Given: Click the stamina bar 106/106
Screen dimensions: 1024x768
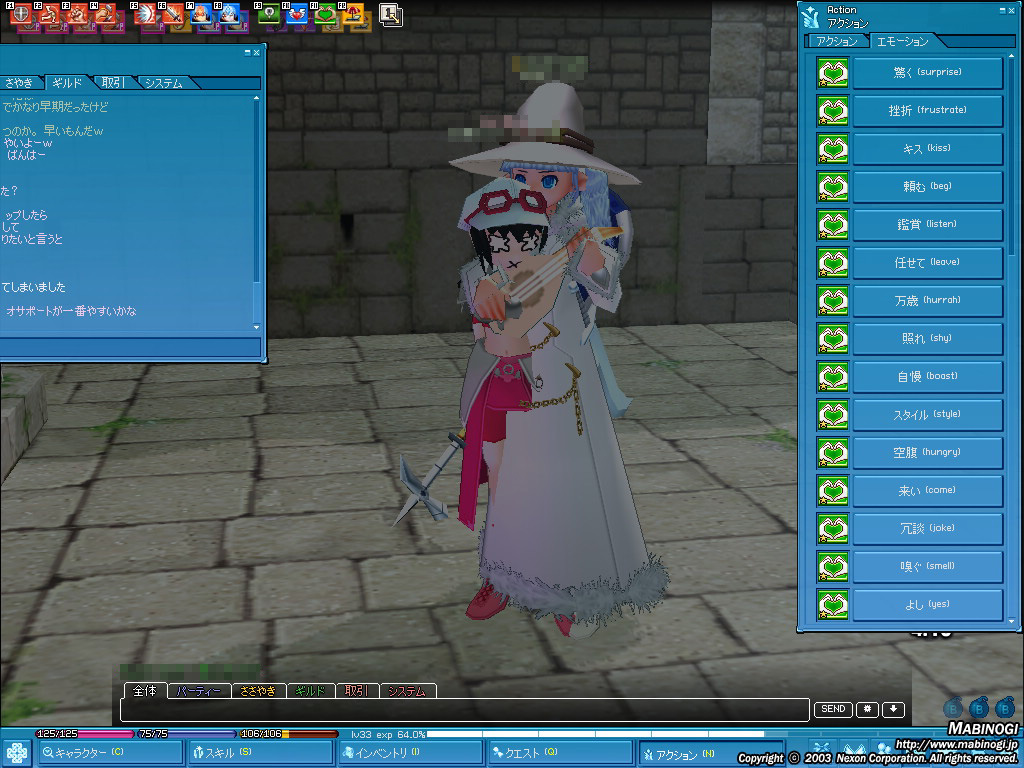Looking at the screenshot, I should (289, 734).
